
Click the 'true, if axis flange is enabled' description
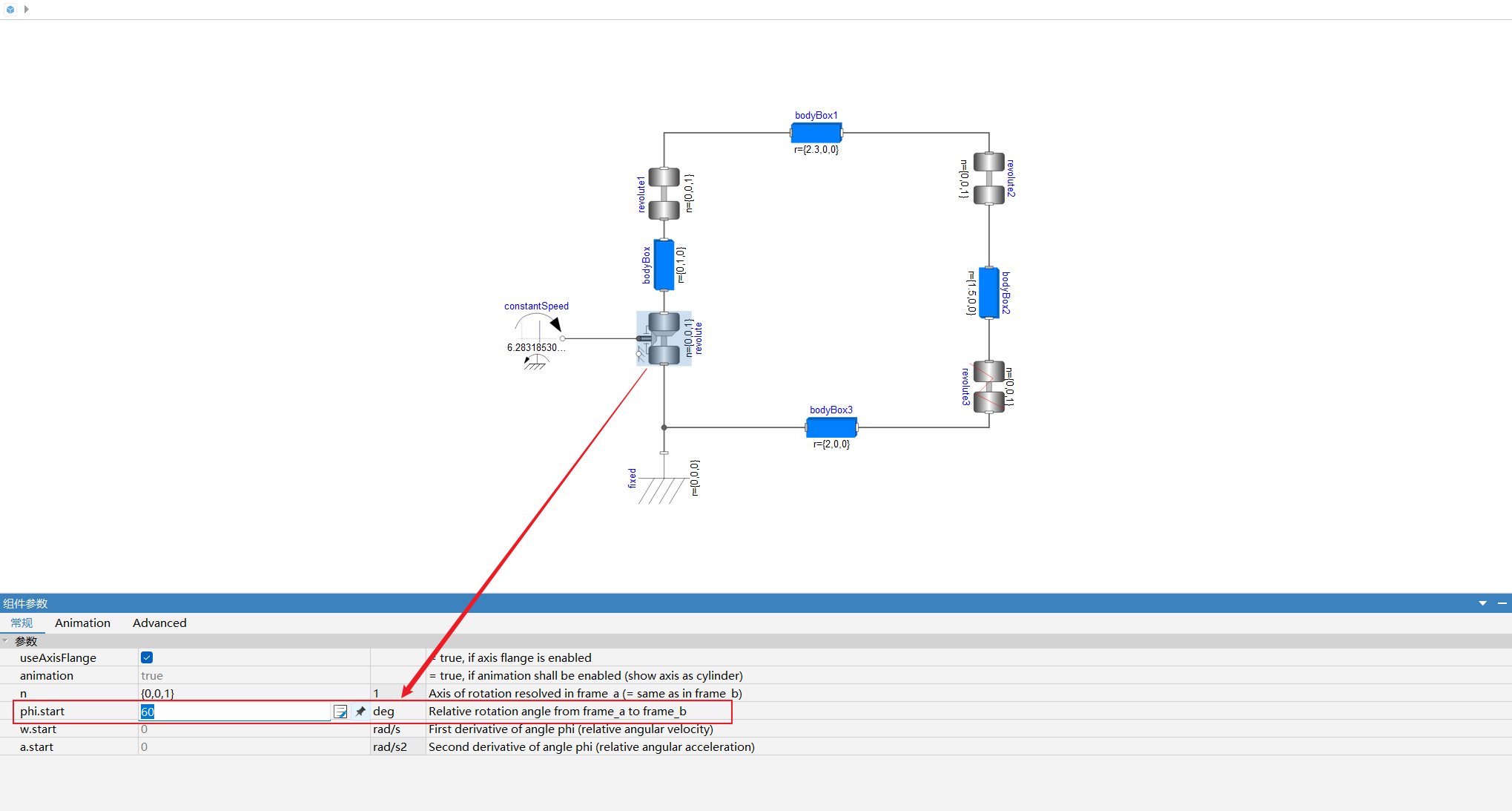pos(512,658)
